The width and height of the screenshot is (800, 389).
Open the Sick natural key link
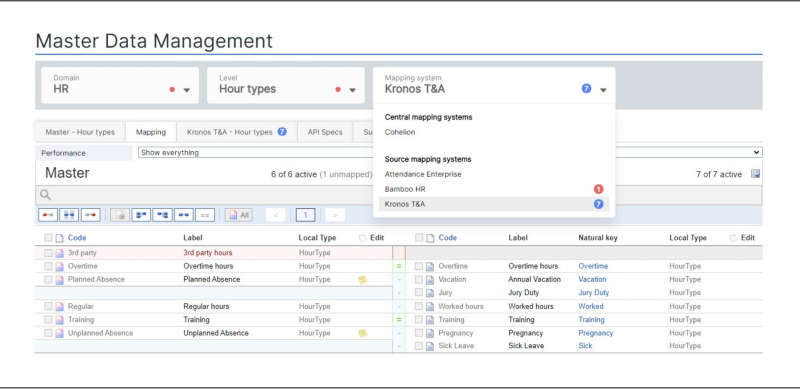[585, 346]
